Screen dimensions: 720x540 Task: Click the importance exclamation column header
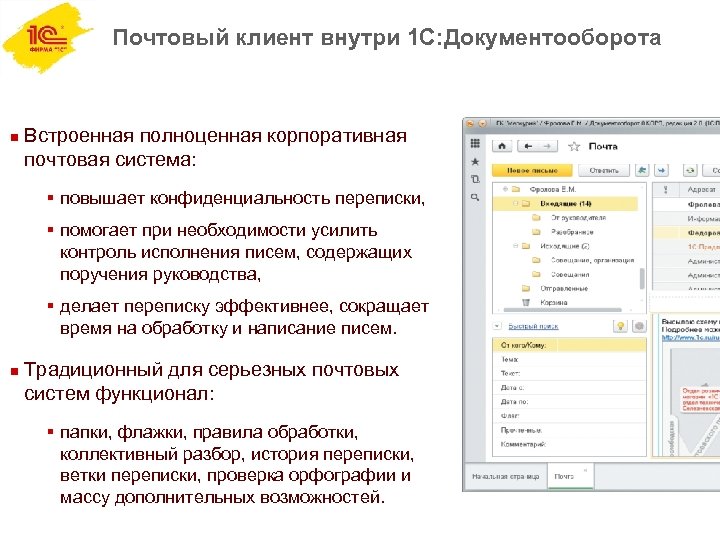665,190
